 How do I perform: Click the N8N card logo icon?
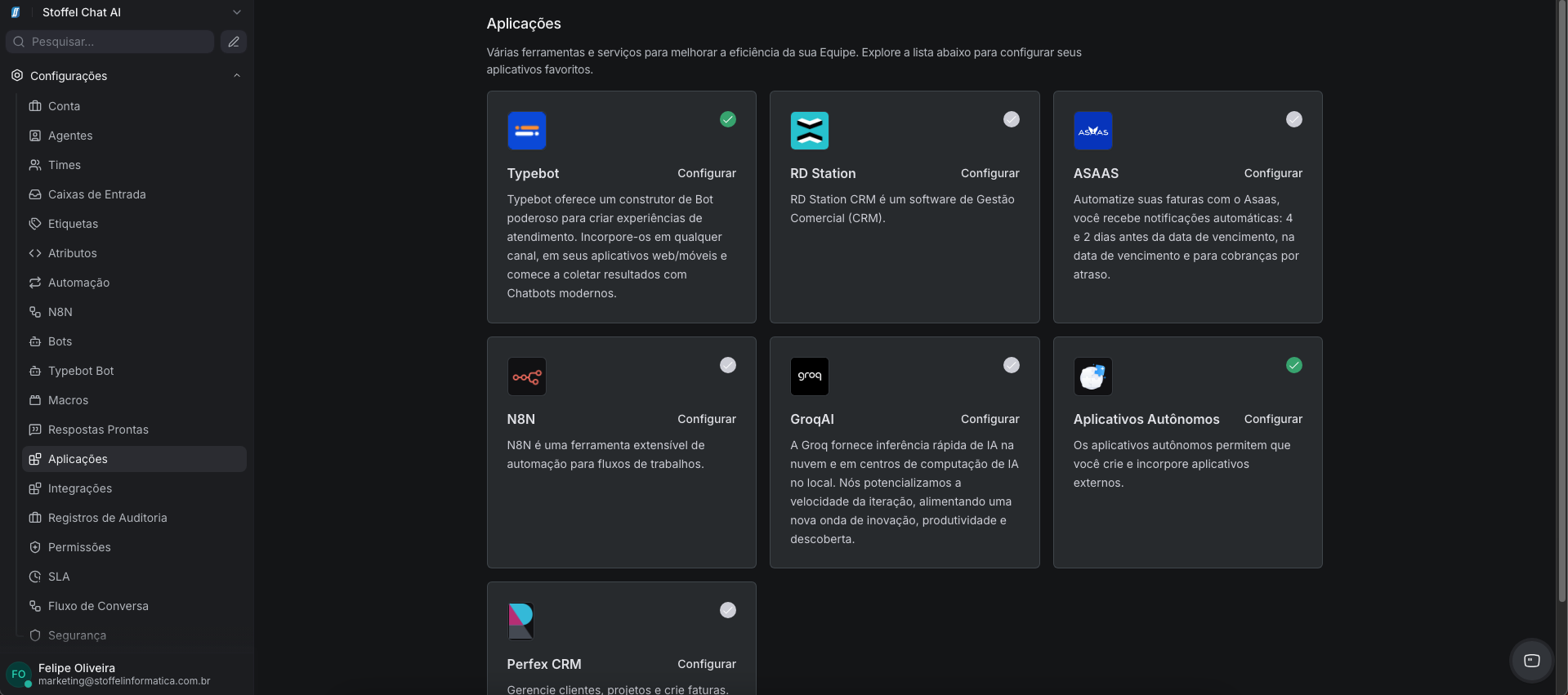click(526, 376)
